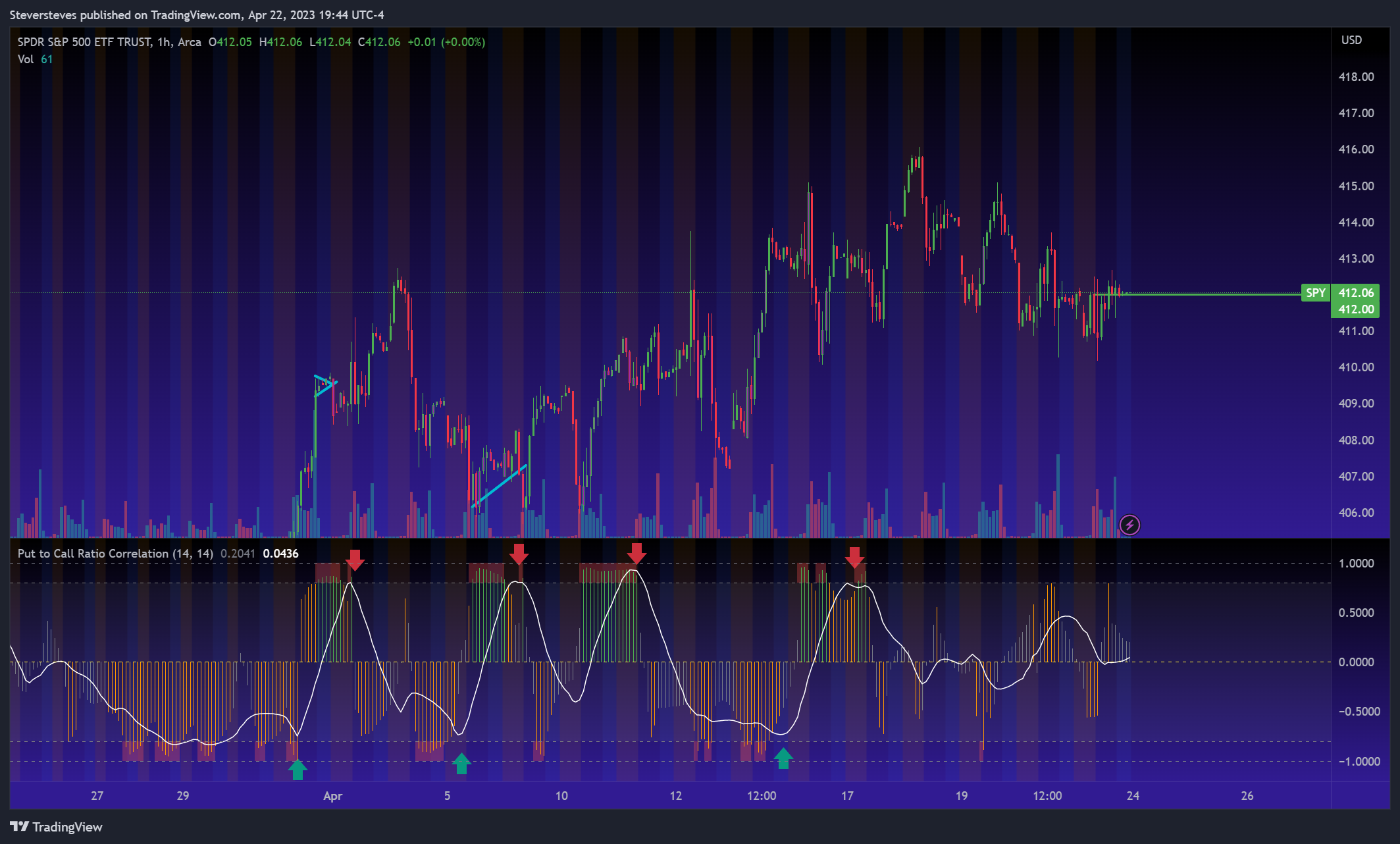The image size is (1400, 844).
Task: Click the −0.5000 indicator axis label
Action: (1359, 712)
